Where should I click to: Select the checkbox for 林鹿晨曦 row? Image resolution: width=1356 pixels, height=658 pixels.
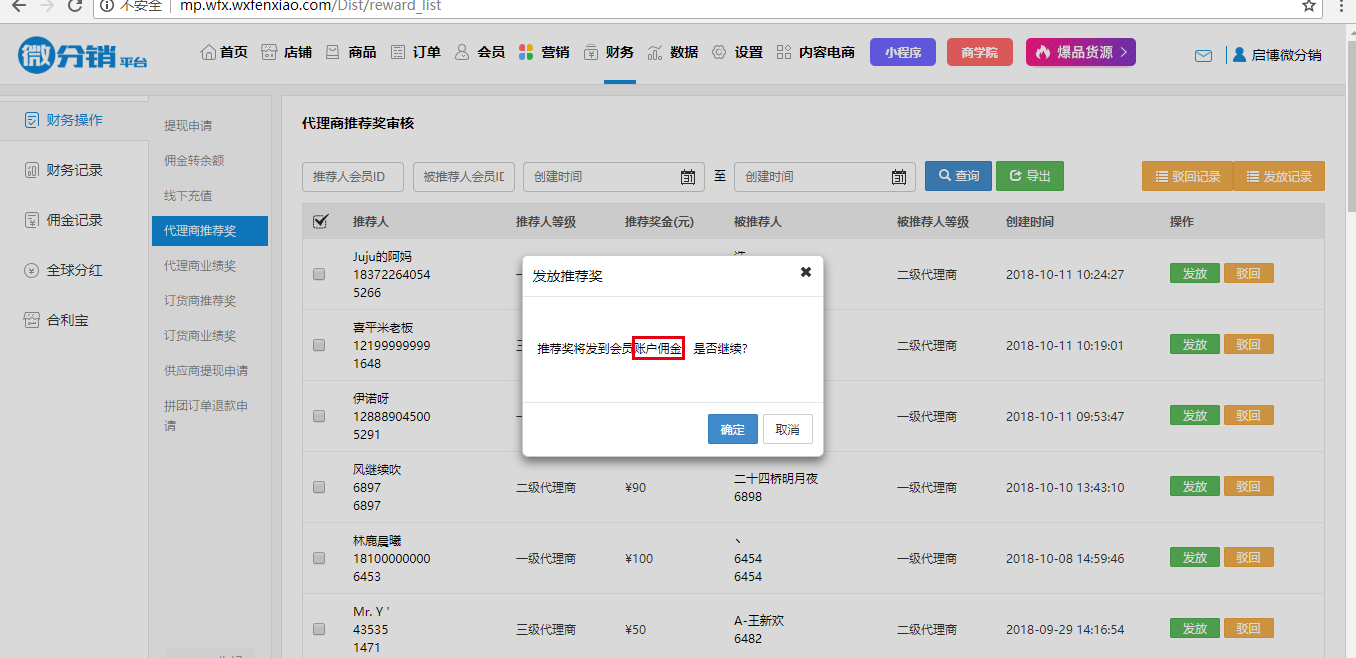click(319, 559)
